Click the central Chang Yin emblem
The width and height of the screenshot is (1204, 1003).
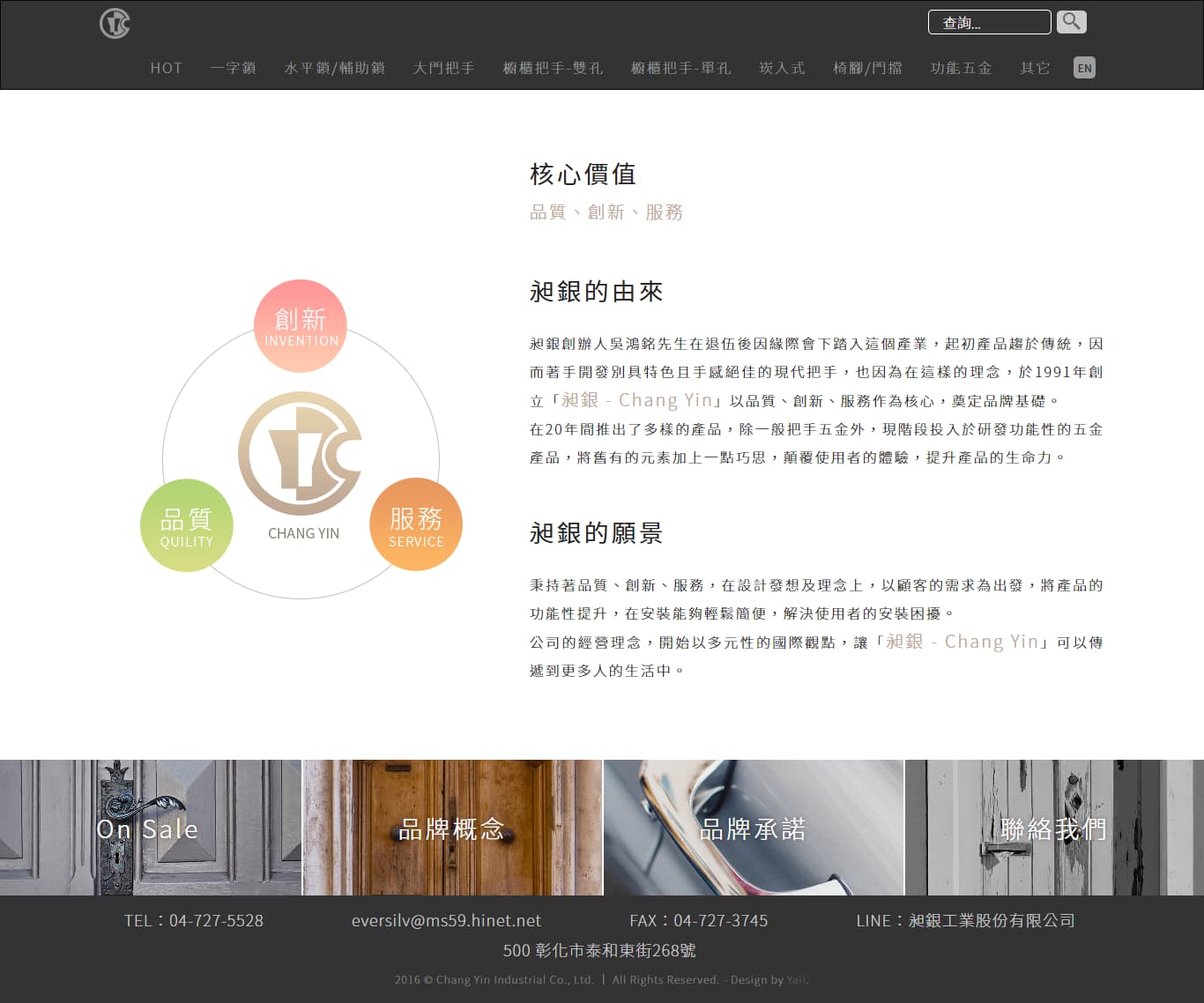301,454
